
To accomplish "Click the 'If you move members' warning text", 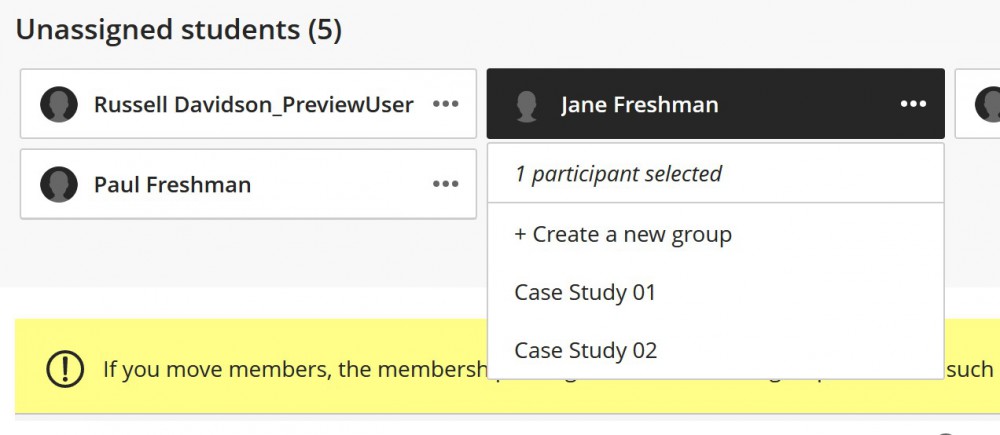I will (294, 369).
